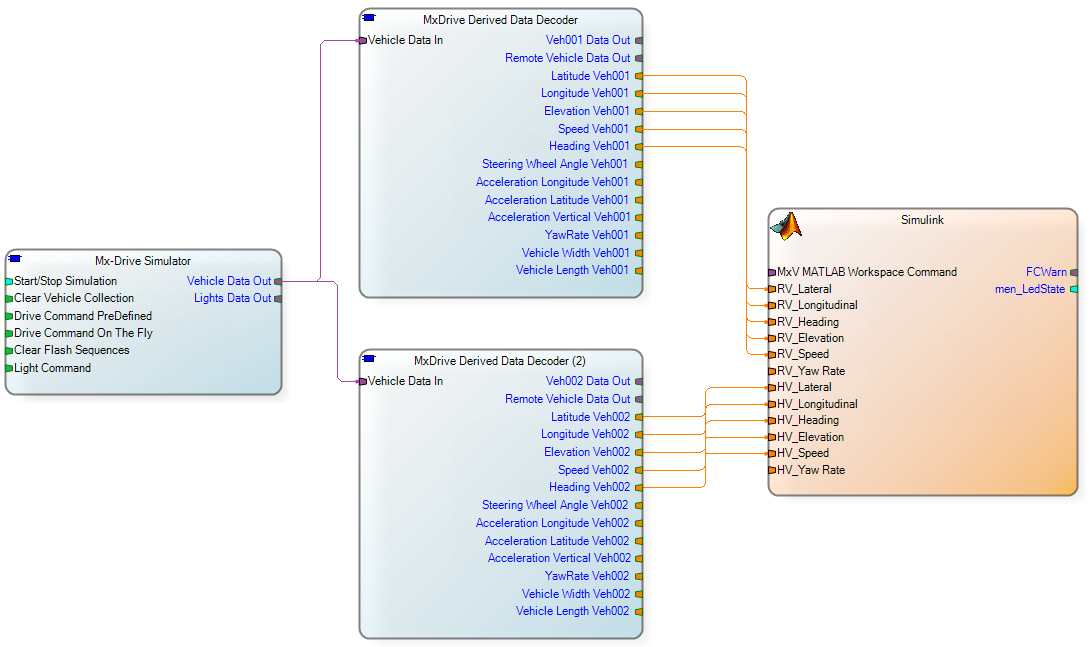Viewport: 1091px width, 647px height.
Task: Click the Acceleration Longitude Veh001 label
Action: click(552, 182)
